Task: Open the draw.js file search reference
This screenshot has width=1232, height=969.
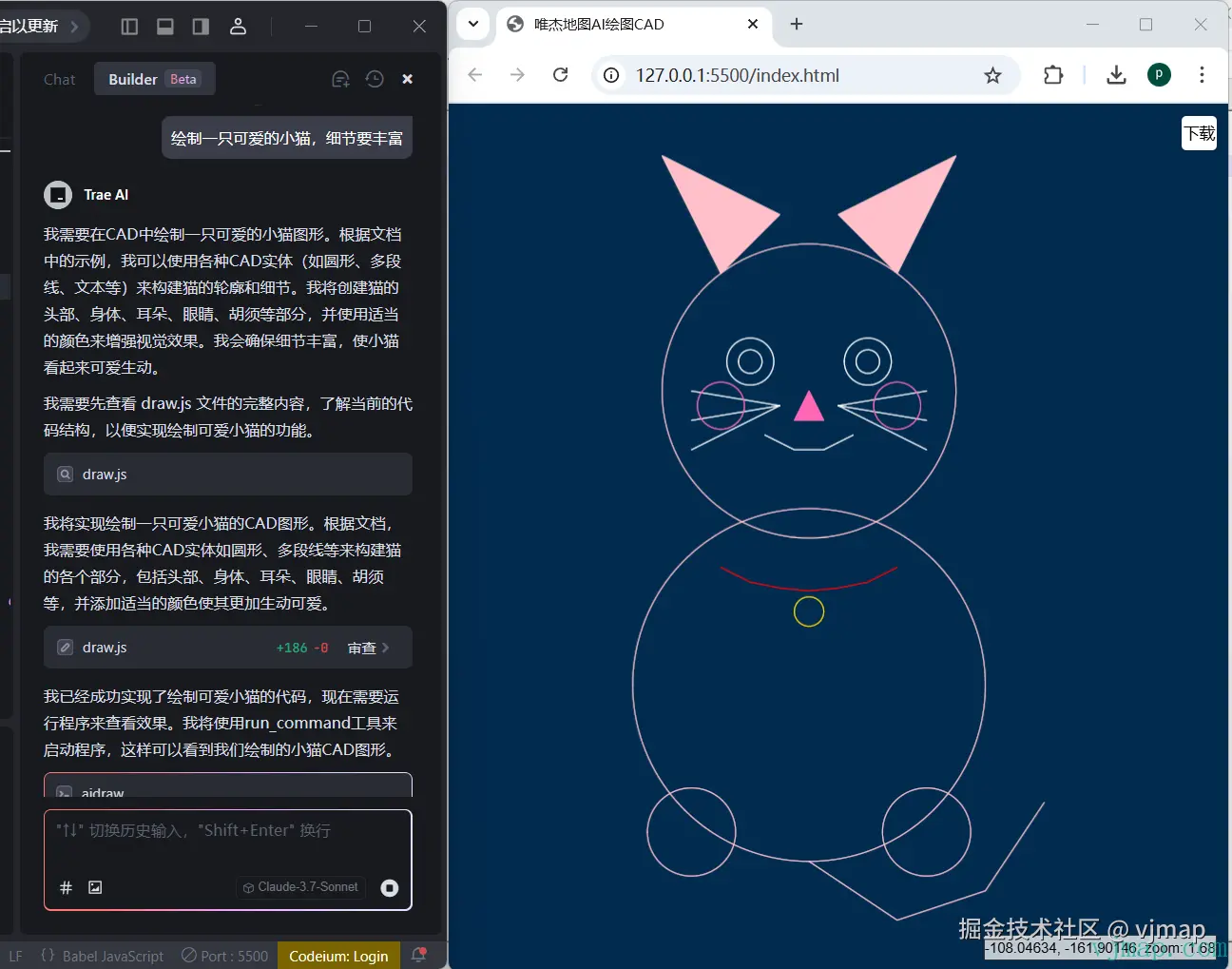Action: pos(228,474)
